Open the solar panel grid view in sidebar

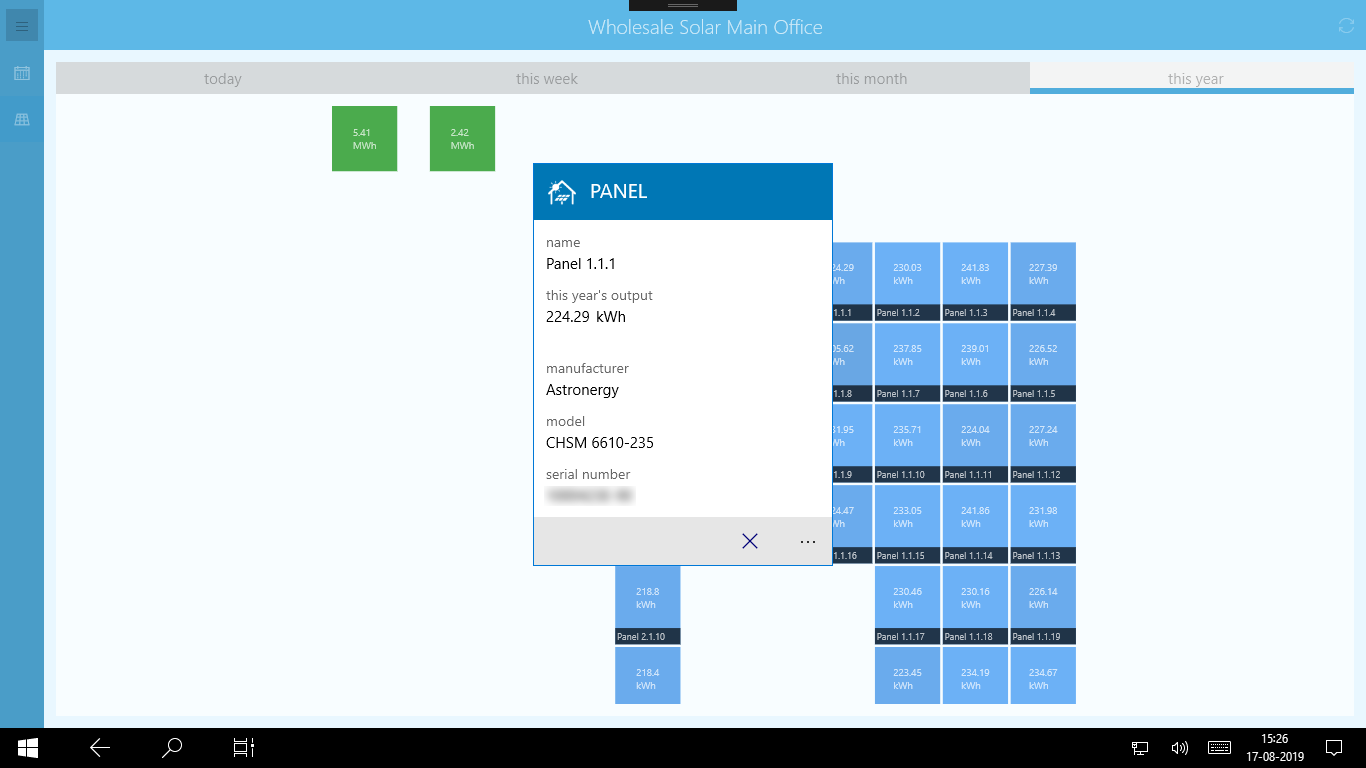coord(21,119)
